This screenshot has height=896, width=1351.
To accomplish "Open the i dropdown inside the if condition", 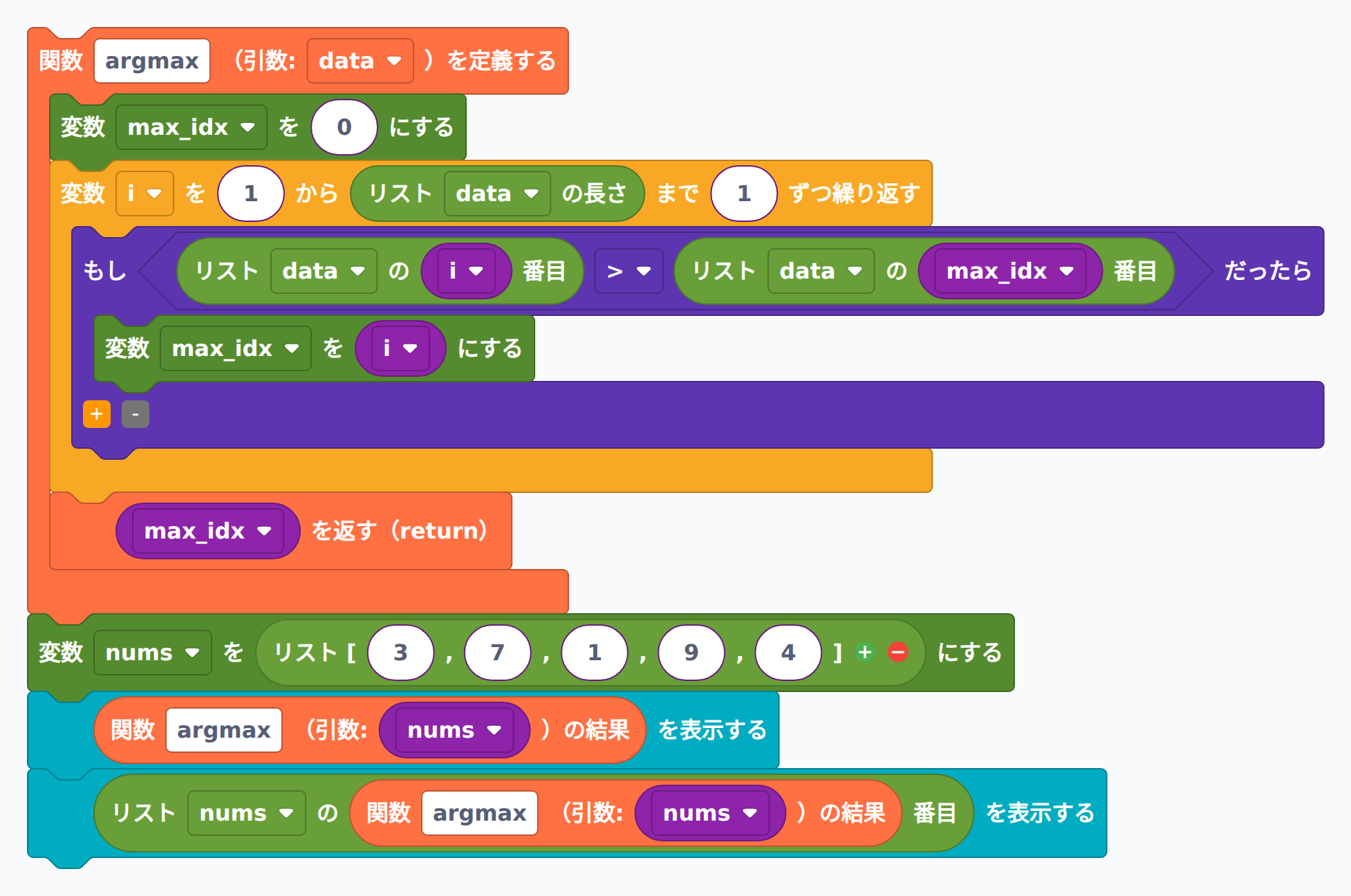I will 465,271.
